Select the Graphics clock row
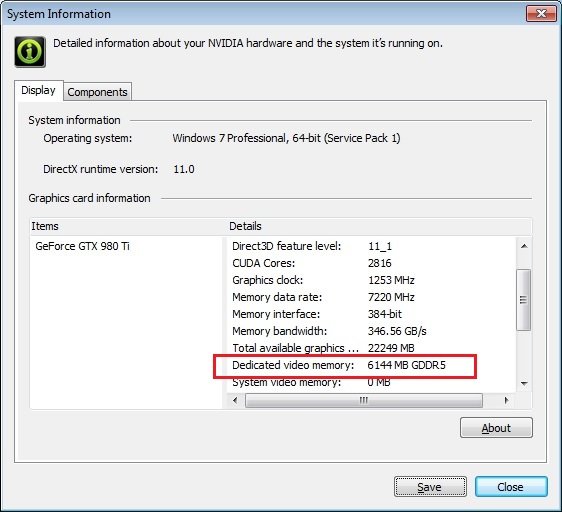Viewport: 562px width, 512px height. coord(371,280)
